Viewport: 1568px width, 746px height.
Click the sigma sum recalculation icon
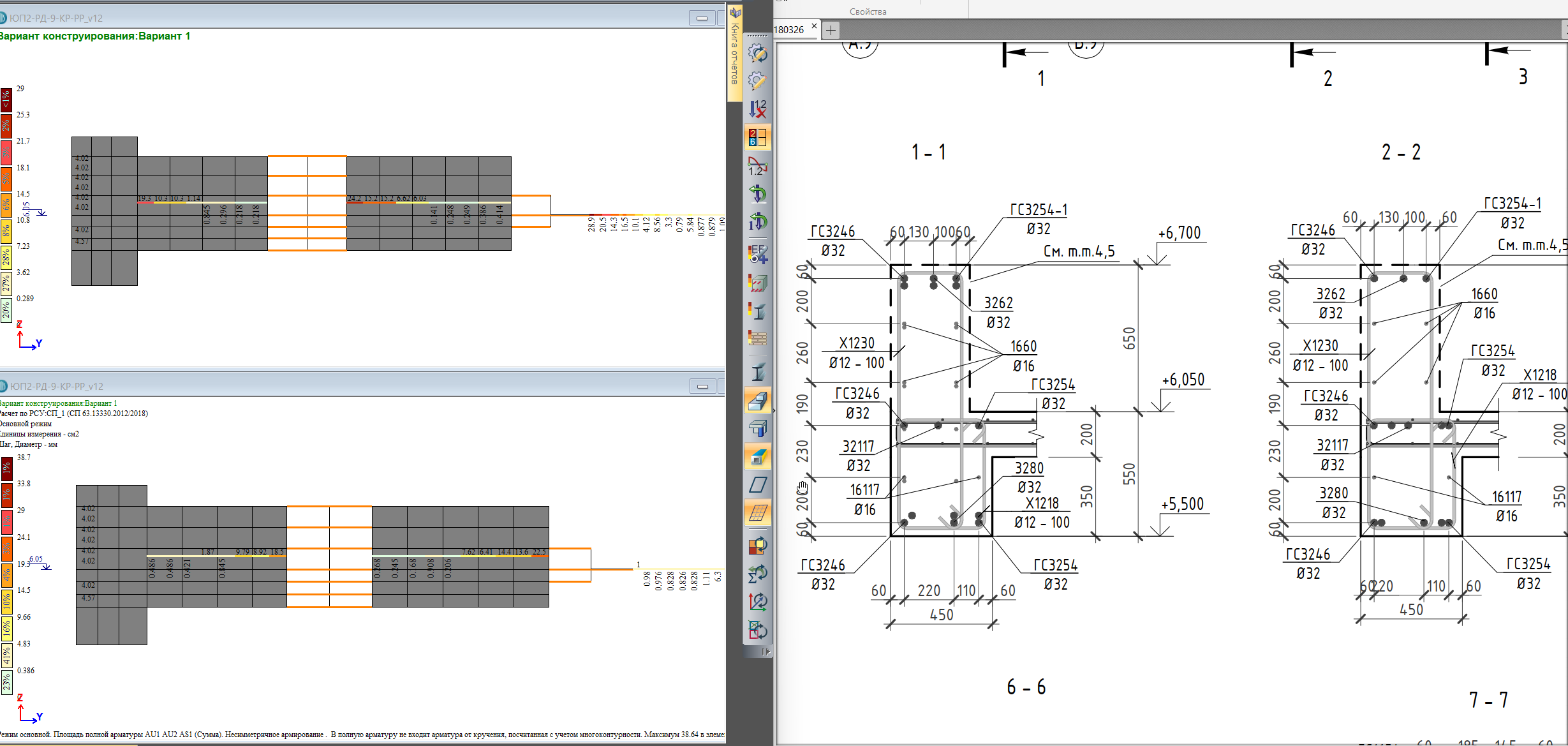(x=758, y=573)
